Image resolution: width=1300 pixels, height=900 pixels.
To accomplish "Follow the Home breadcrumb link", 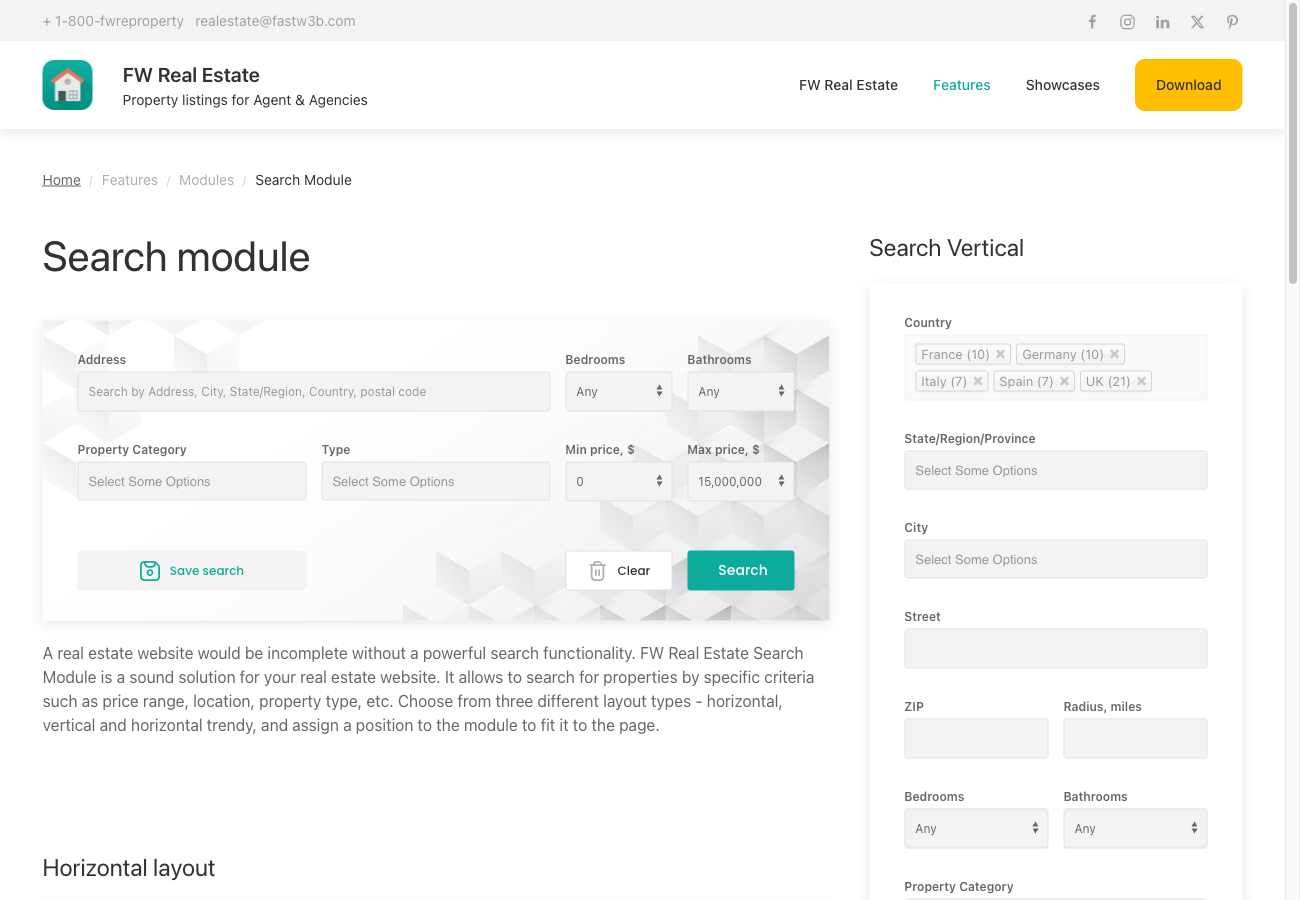I will click(61, 180).
